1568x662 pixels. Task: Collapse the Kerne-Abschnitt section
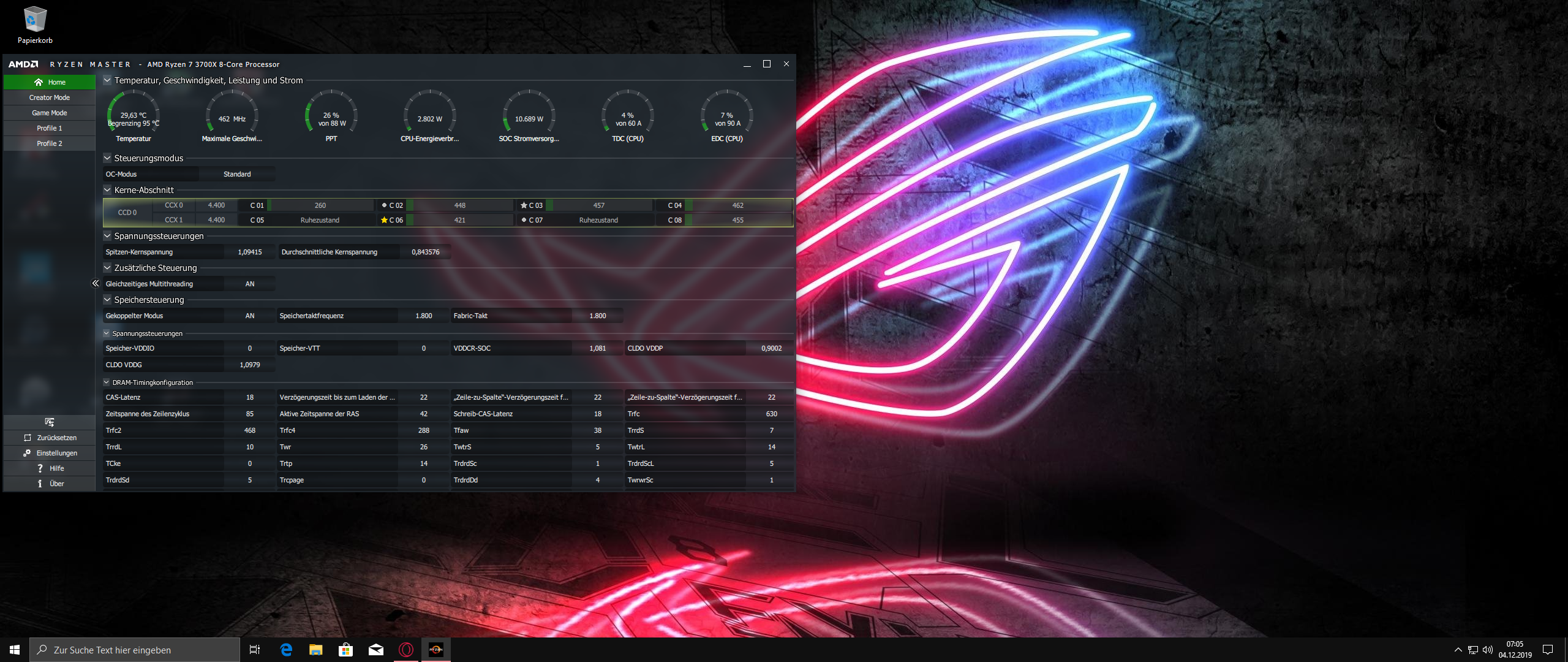click(x=107, y=190)
